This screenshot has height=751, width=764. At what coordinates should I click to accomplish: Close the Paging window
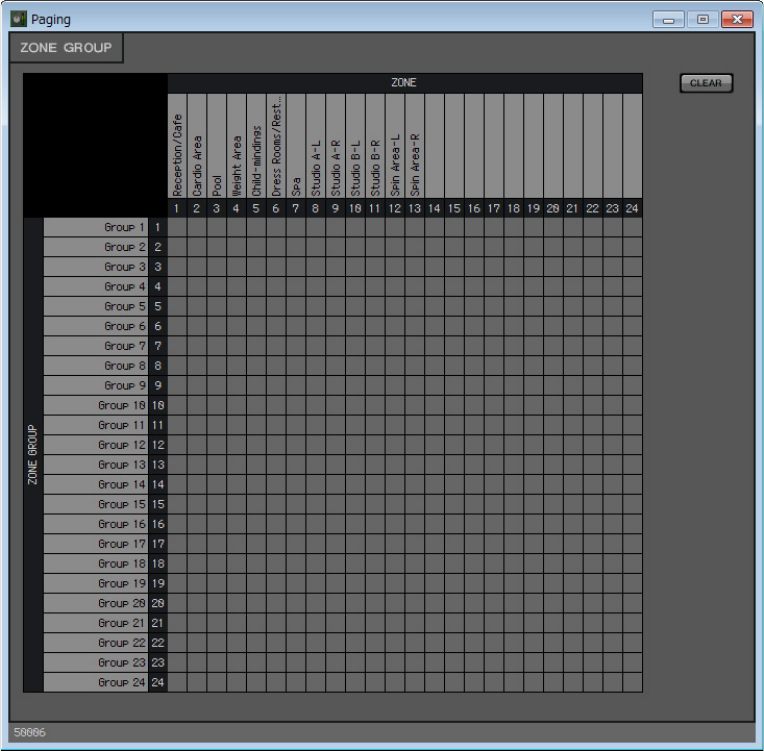tap(737, 19)
